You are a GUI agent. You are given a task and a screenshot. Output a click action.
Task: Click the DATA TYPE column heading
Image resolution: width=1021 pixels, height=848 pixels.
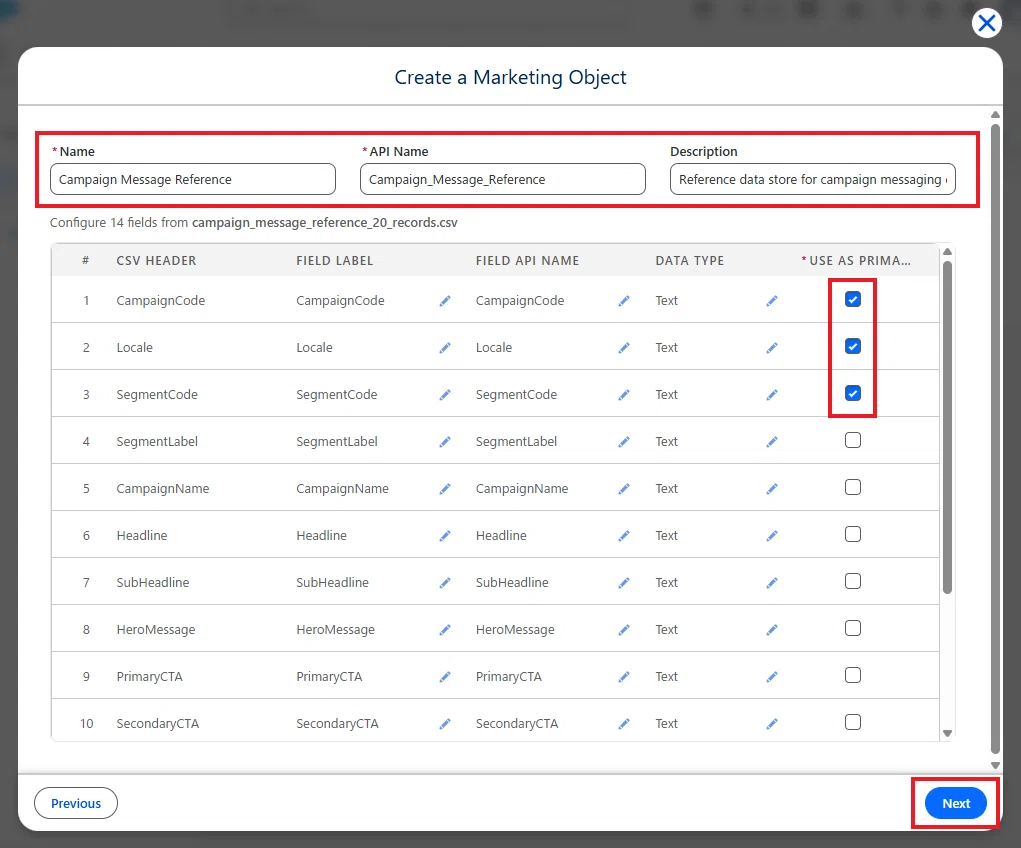tap(690, 261)
